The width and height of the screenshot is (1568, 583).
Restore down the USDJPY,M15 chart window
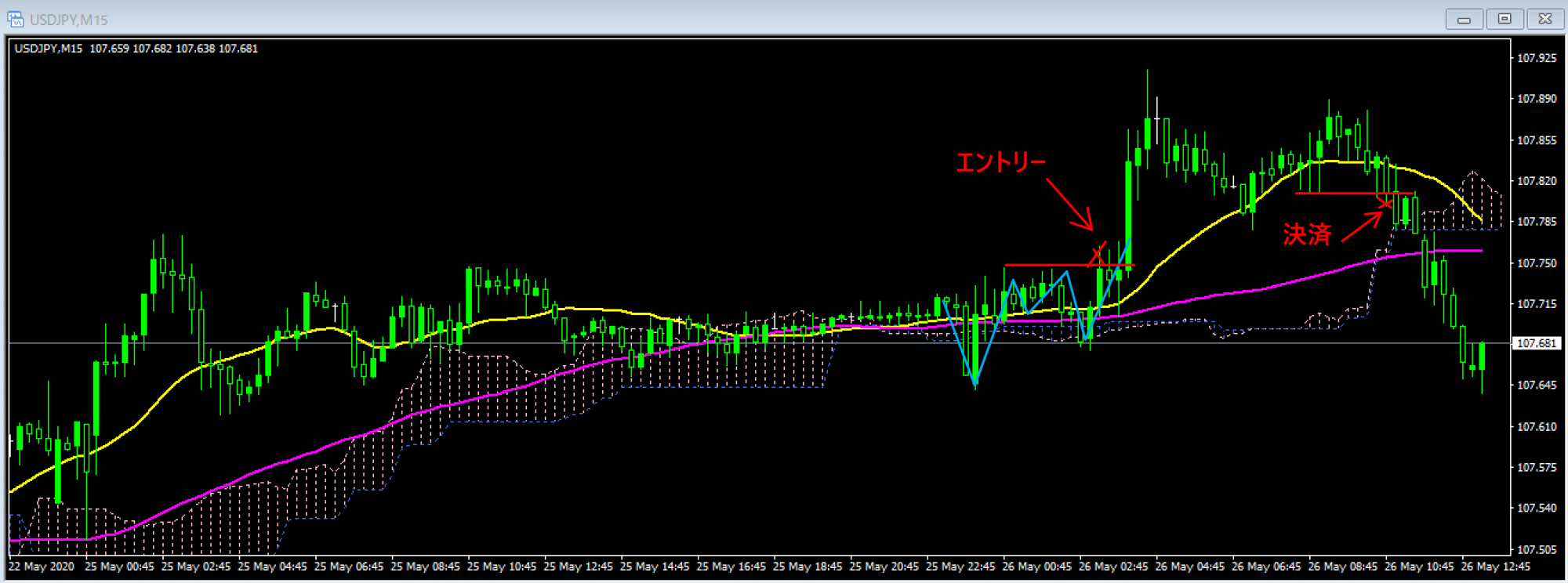click(x=1504, y=19)
